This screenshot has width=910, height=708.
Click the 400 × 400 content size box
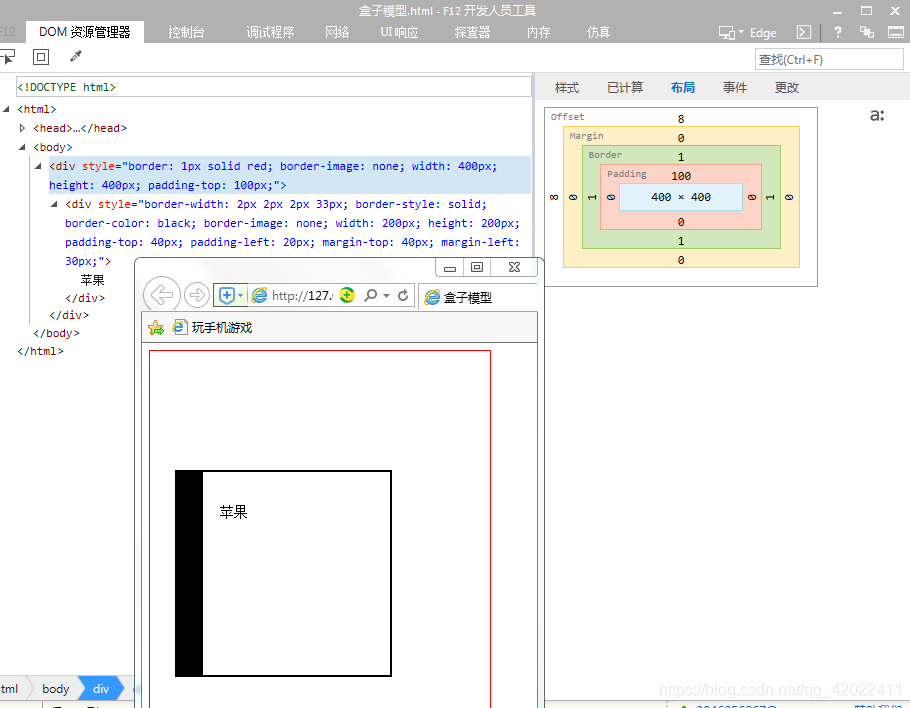coord(681,197)
